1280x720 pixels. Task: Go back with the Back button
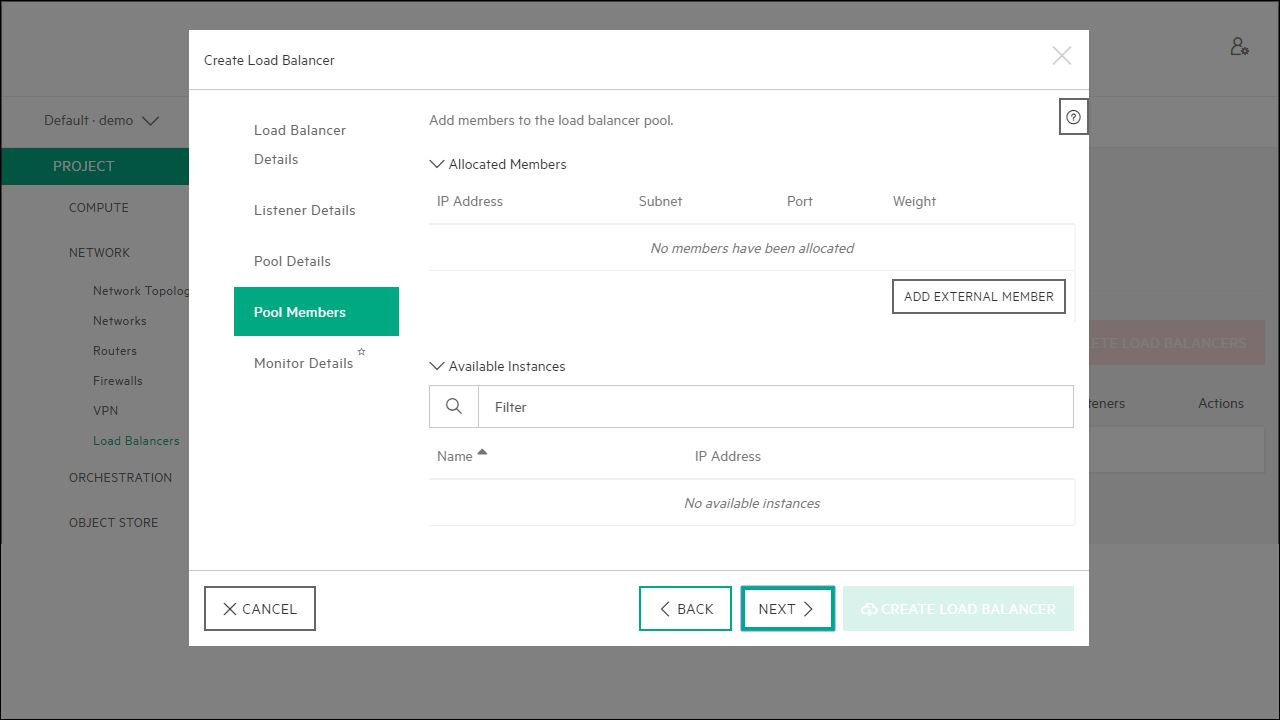[685, 609]
